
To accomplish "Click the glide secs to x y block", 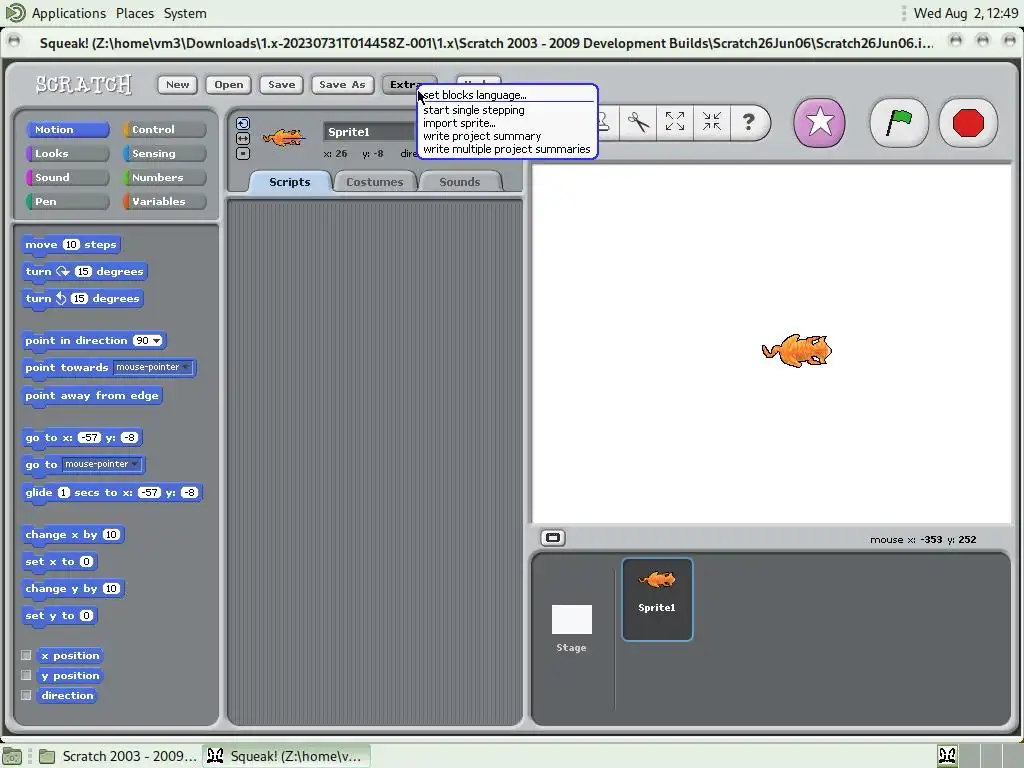I will tap(112, 492).
